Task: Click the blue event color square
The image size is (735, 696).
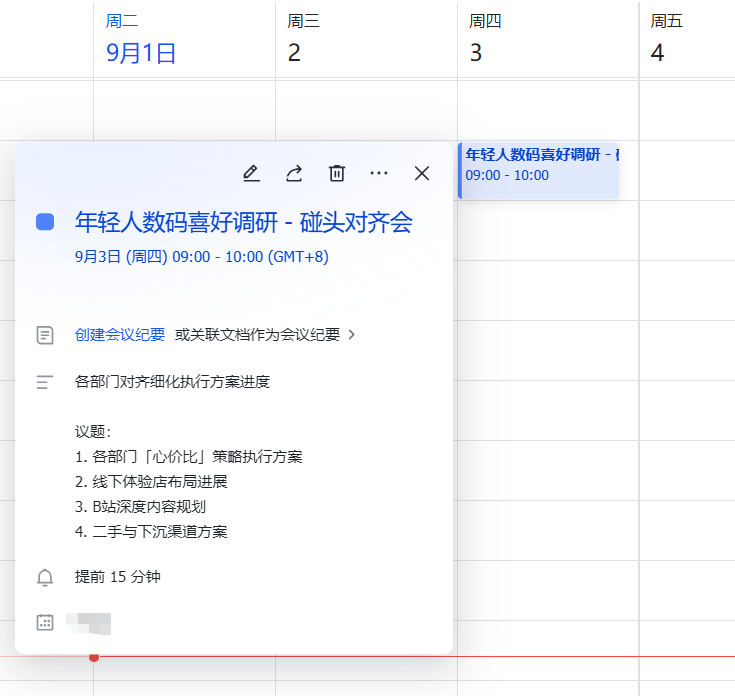Action: pos(45,222)
